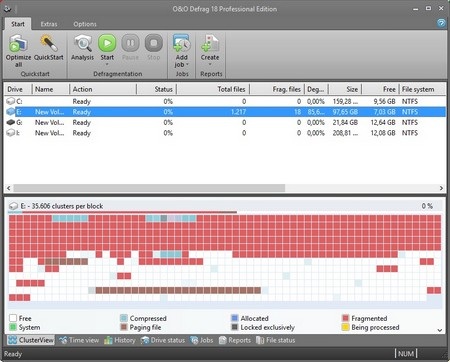The height and width of the screenshot is (362, 450).
Task: Click the horizontal scrollbar thumb in drive list
Action: pos(149,188)
